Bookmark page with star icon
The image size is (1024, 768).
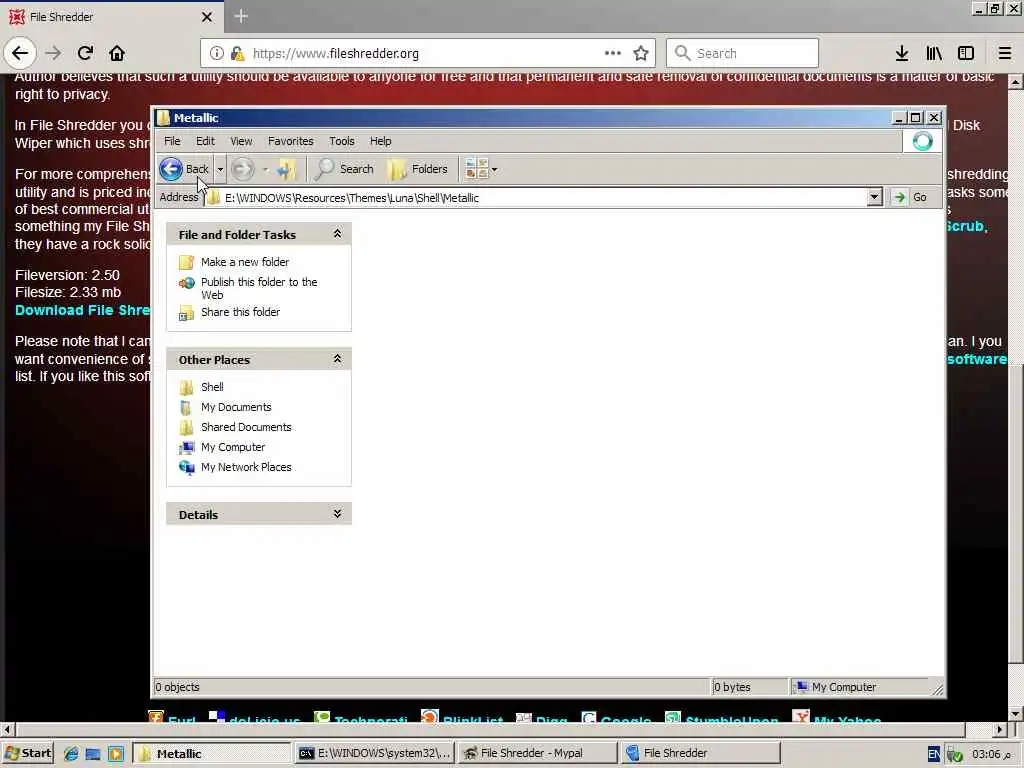[641, 53]
